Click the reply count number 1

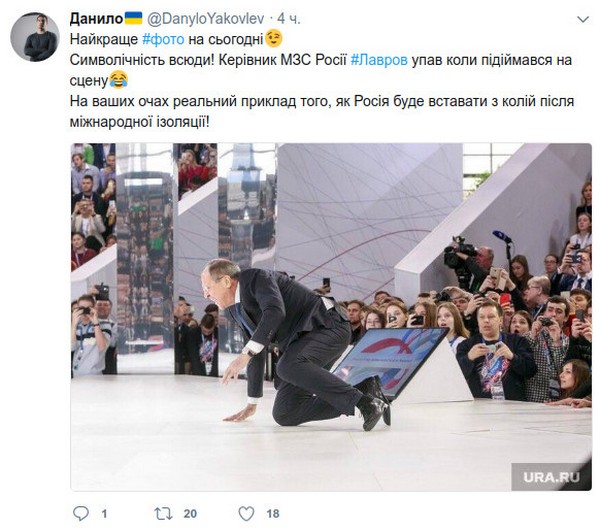point(104,514)
